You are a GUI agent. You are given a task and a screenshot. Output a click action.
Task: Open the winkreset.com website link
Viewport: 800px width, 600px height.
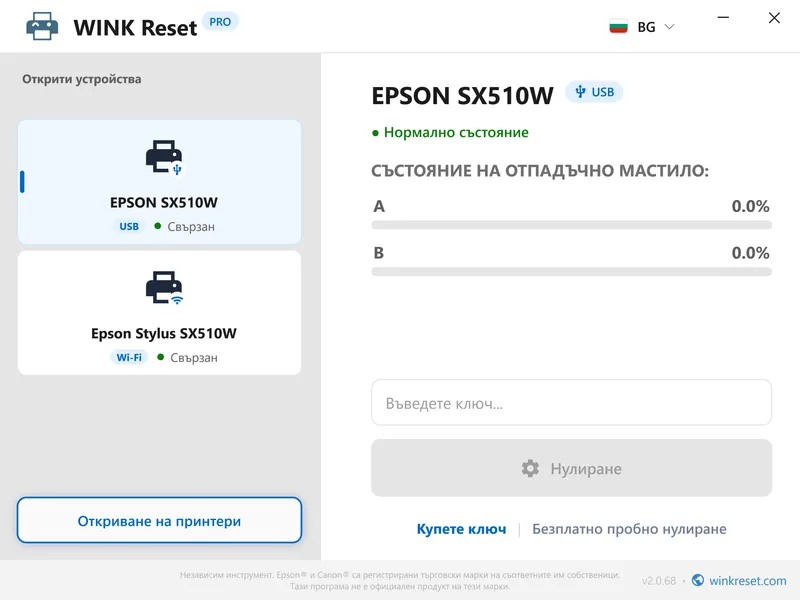coord(747,581)
